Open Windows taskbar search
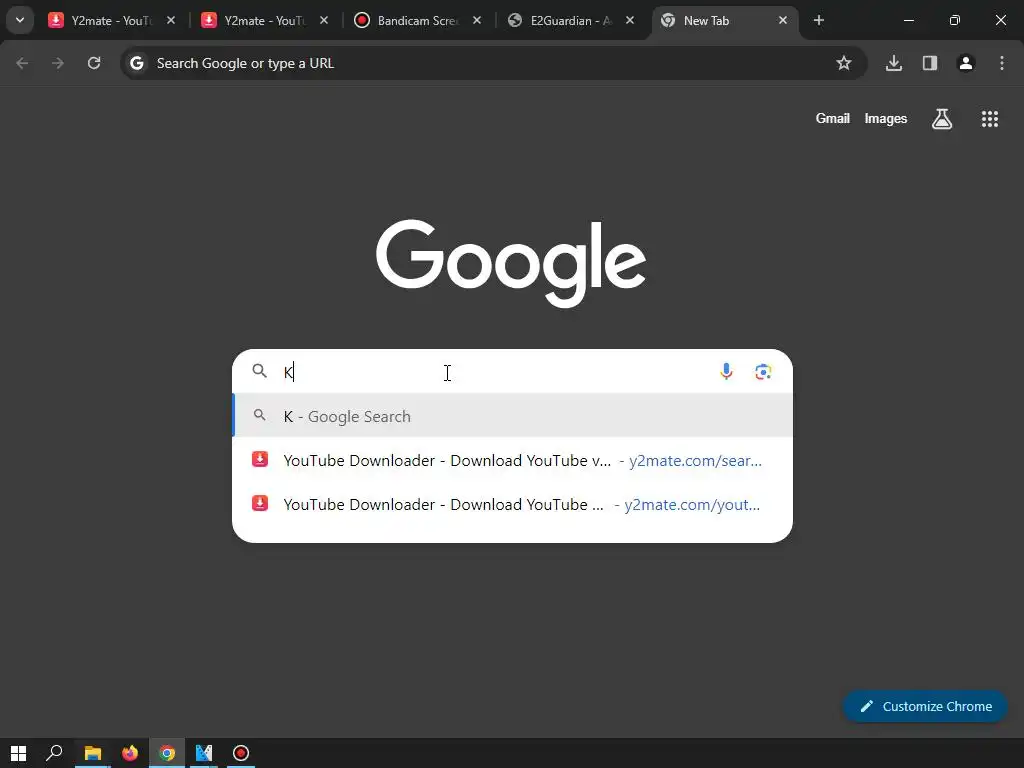 (x=54, y=753)
